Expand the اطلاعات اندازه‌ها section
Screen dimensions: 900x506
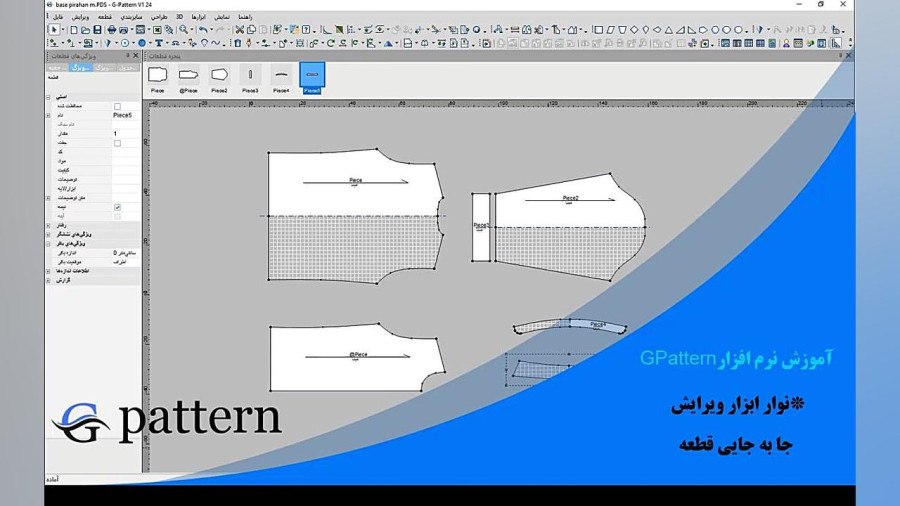click(x=48, y=271)
